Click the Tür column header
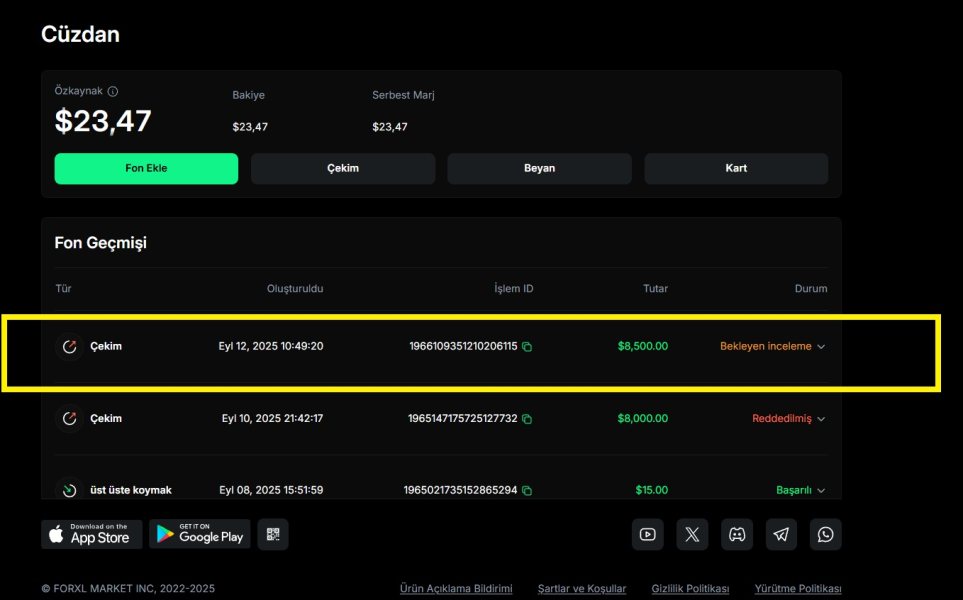Viewport: 963px width, 600px height. tap(63, 289)
